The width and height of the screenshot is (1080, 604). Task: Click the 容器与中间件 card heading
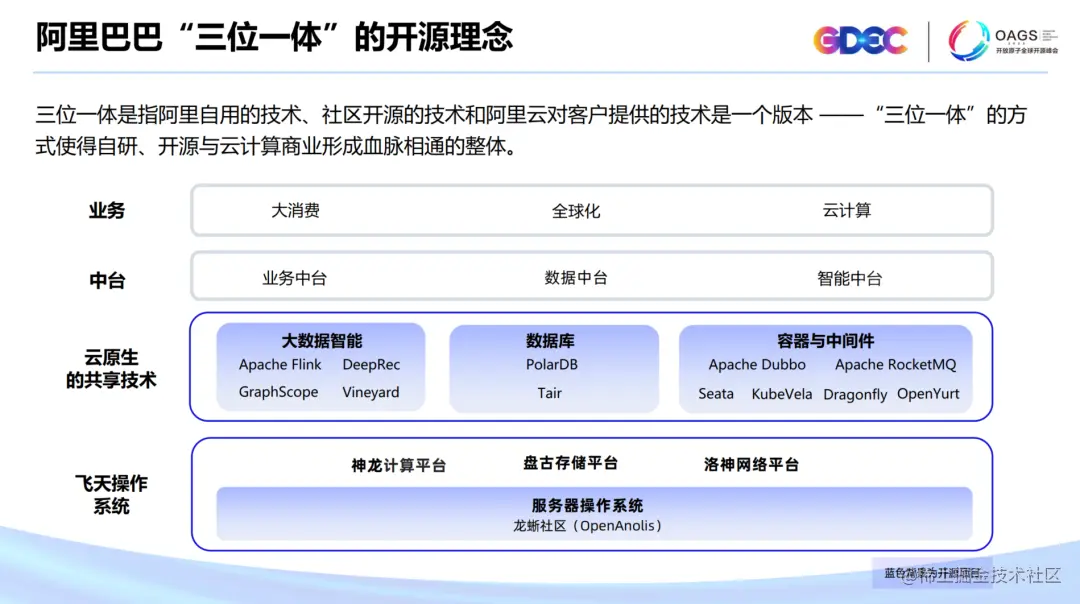pos(825,340)
